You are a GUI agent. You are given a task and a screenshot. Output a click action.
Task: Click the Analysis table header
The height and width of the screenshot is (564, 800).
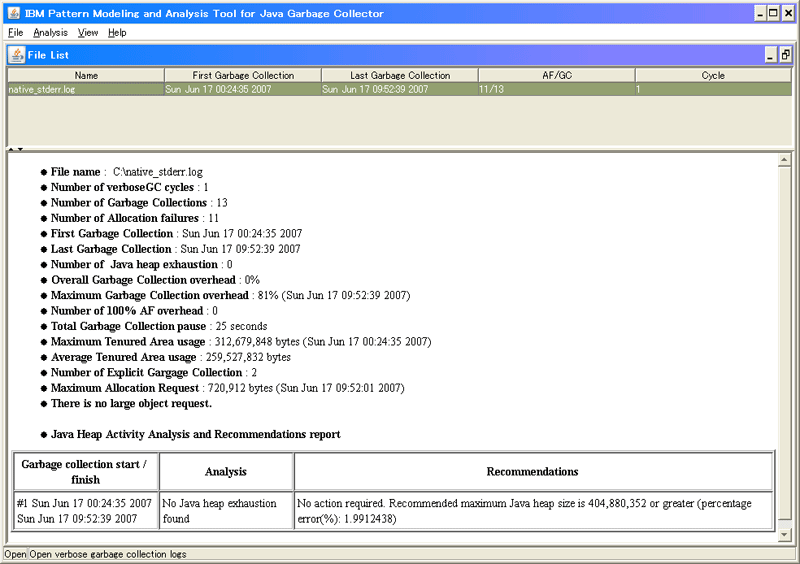(226, 472)
